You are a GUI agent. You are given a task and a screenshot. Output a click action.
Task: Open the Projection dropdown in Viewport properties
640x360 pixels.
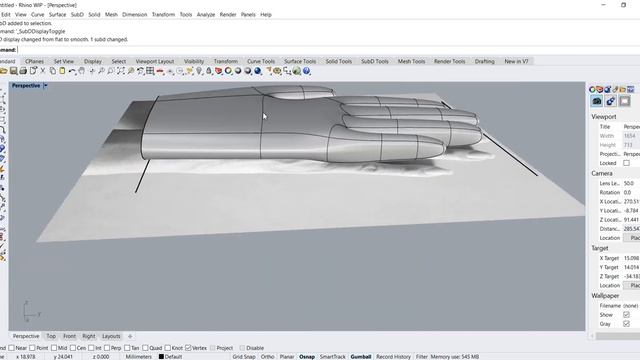pyautogui.click(x=631, y=154)
